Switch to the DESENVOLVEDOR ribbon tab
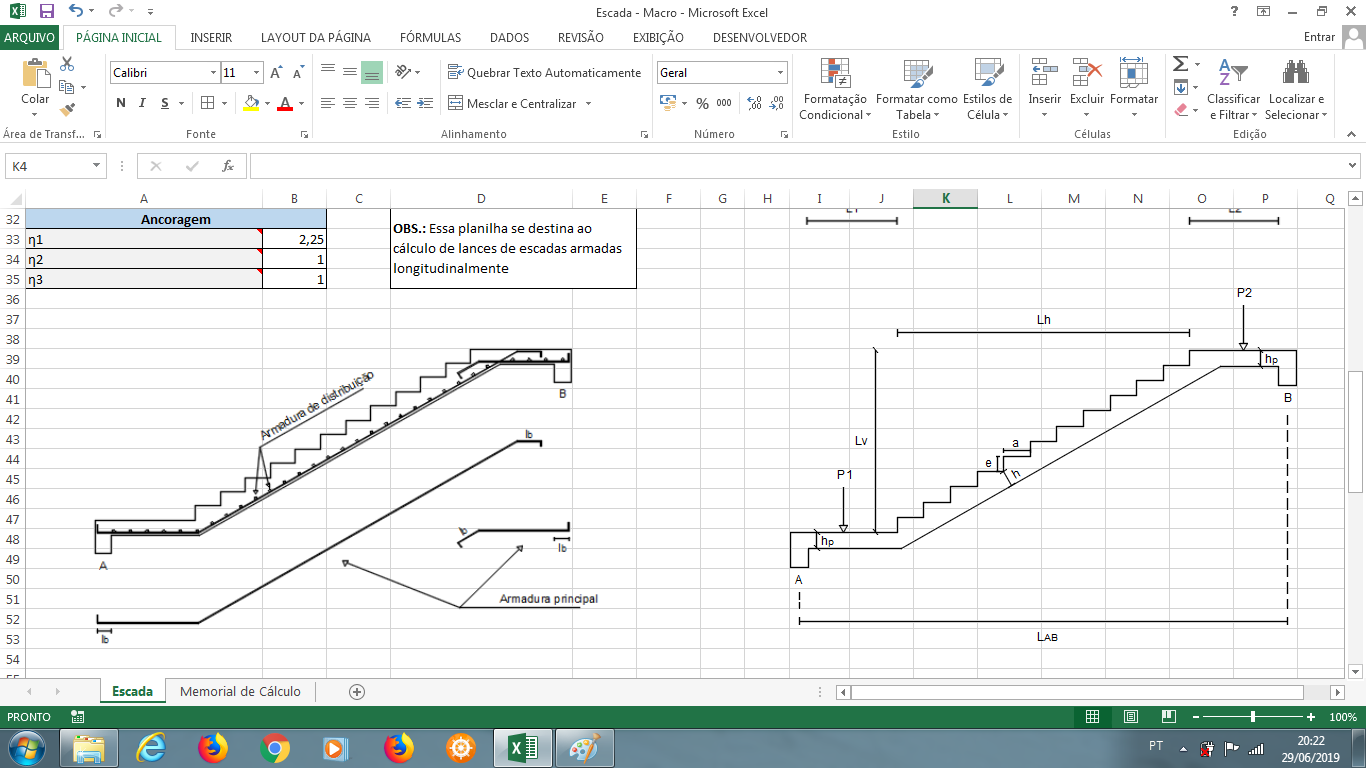 [x=760, y=37]
